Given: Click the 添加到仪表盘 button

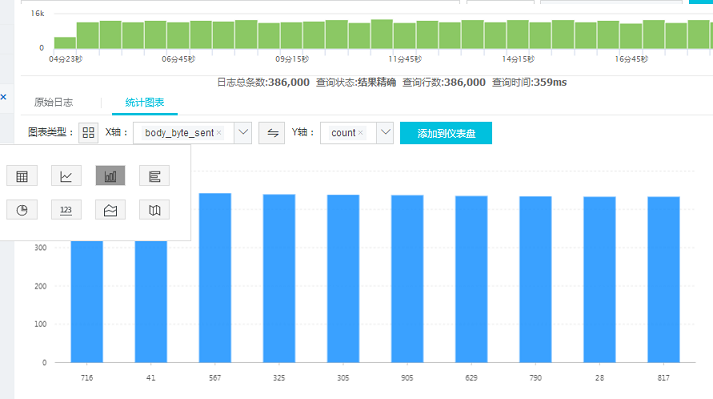Looking at the screenshot, I should [446, 133].
